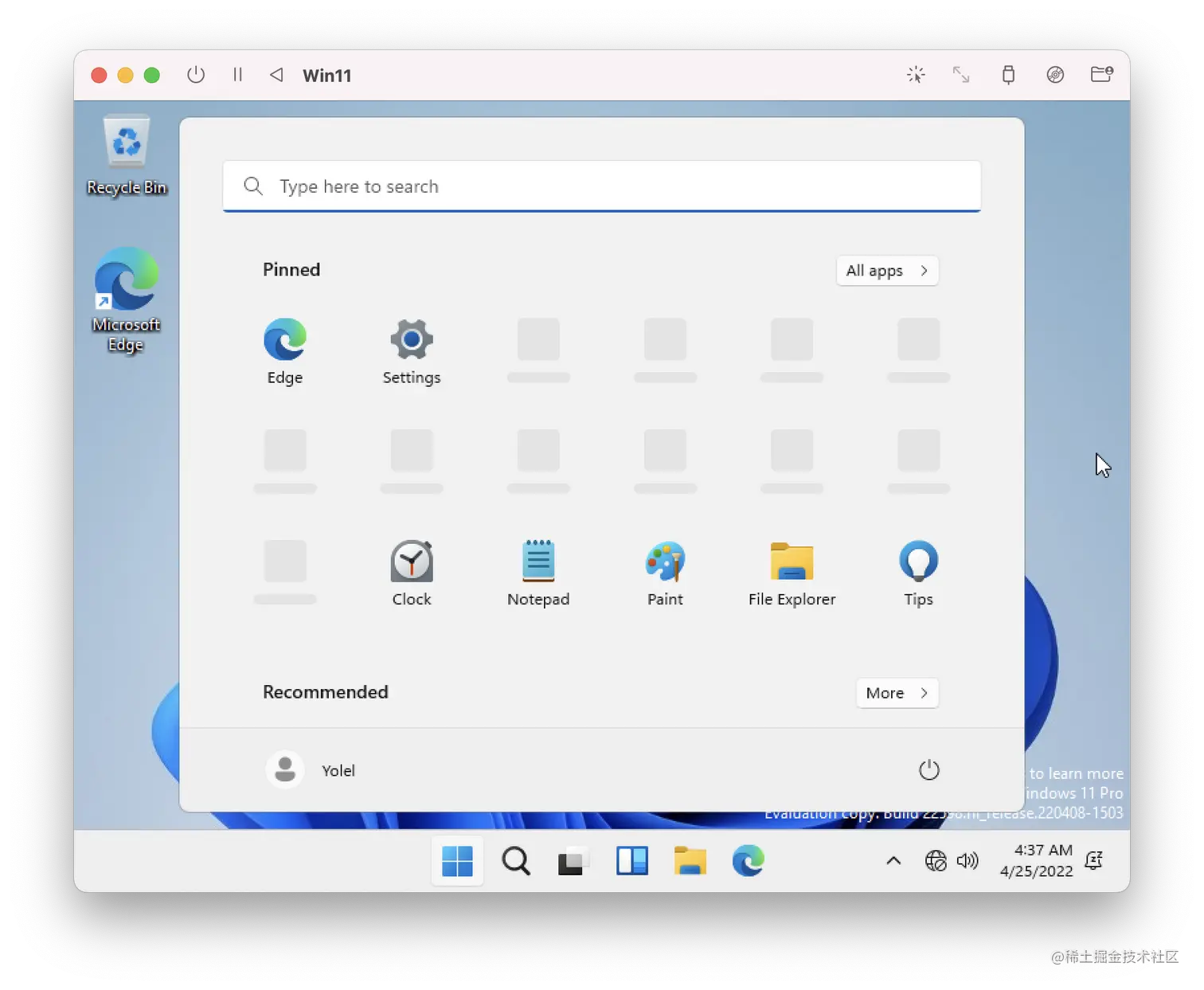Screen dimensions: 1204x990
Task: Open the Recycle Bin on the desktop
Action: pyautogui.click(x=127, y=155)
